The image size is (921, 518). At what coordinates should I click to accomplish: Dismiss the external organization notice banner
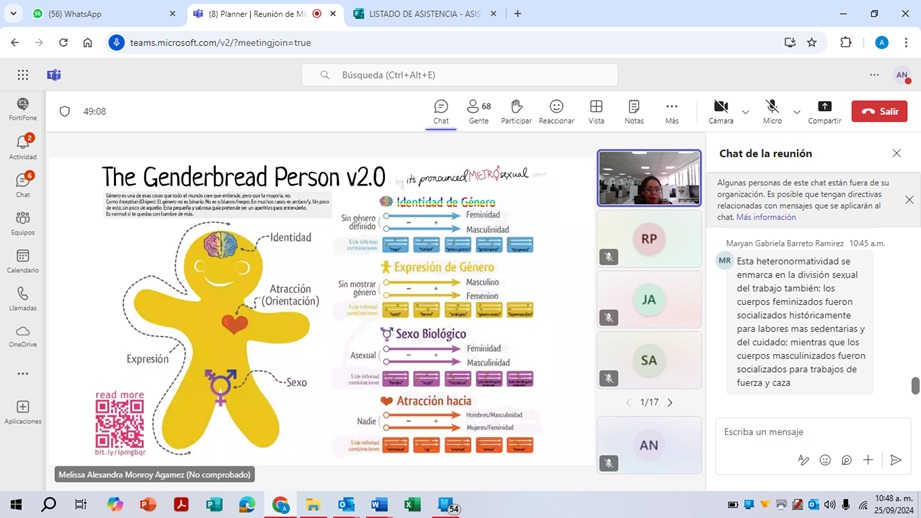(909, 200)
